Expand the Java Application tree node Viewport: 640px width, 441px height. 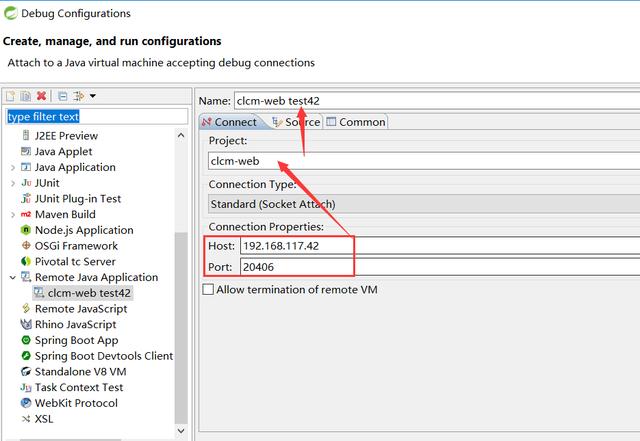pos(12,167)
